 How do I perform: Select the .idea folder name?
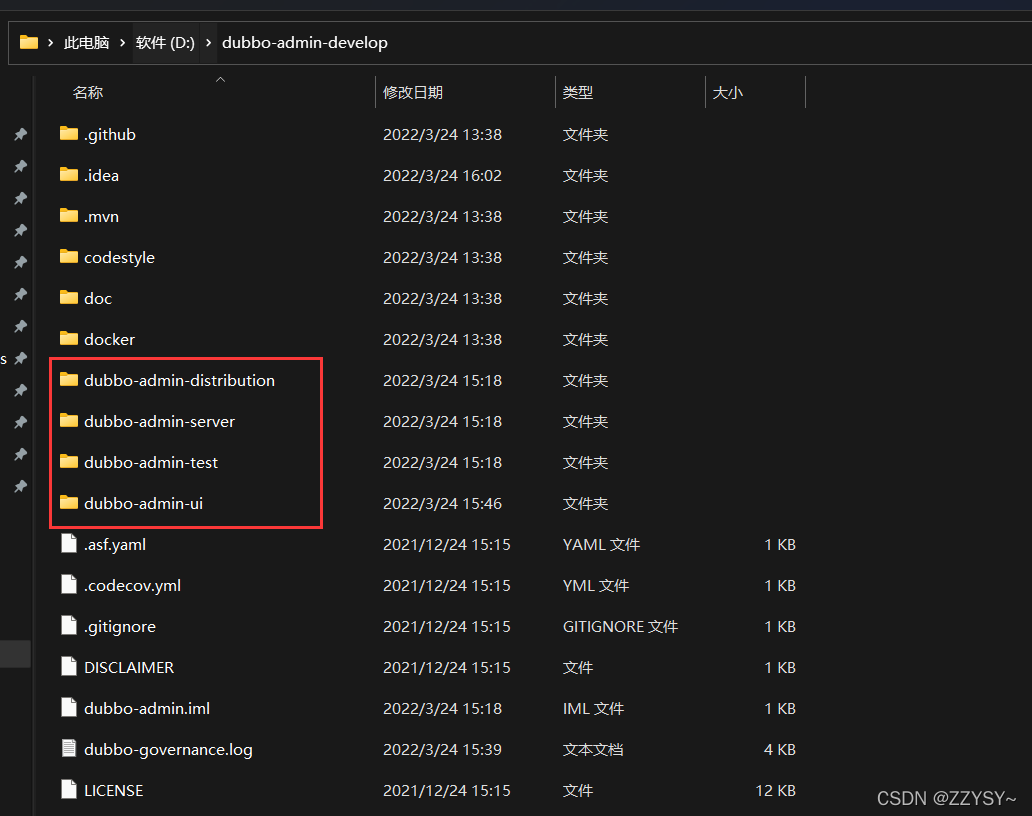[101, 176]
